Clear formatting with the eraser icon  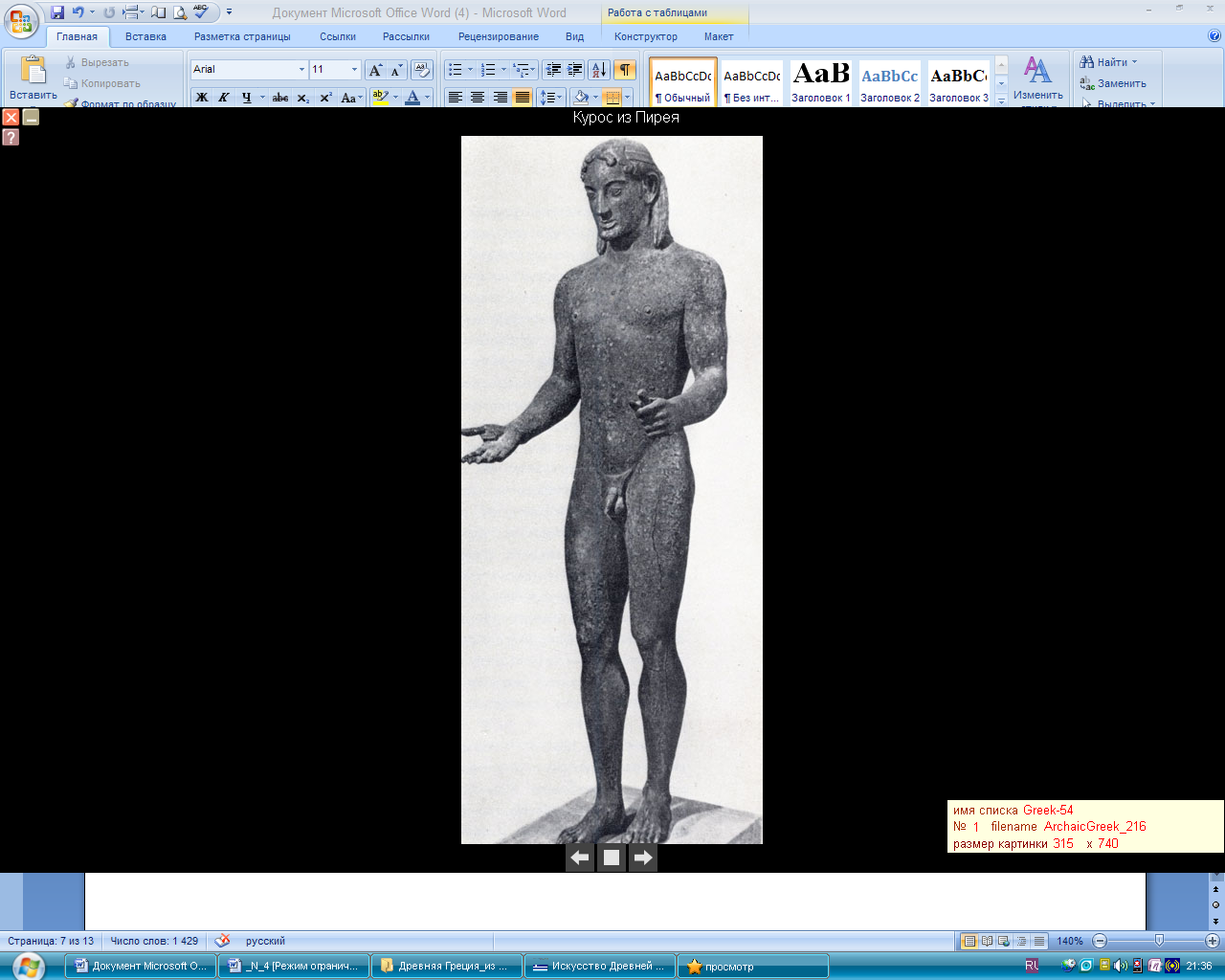[x=422, y=70]
